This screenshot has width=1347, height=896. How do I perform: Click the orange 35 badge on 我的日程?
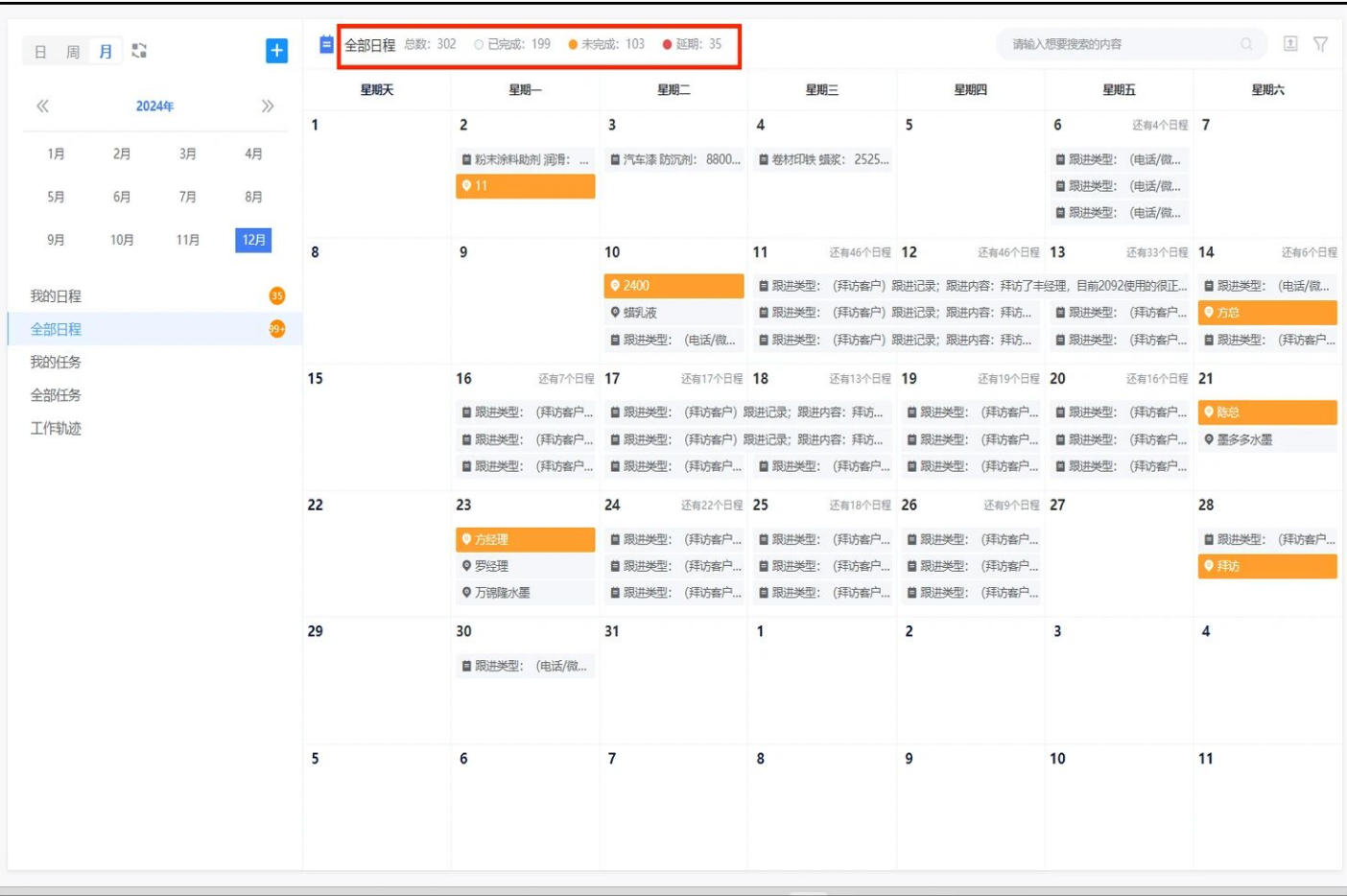[277, 295]
